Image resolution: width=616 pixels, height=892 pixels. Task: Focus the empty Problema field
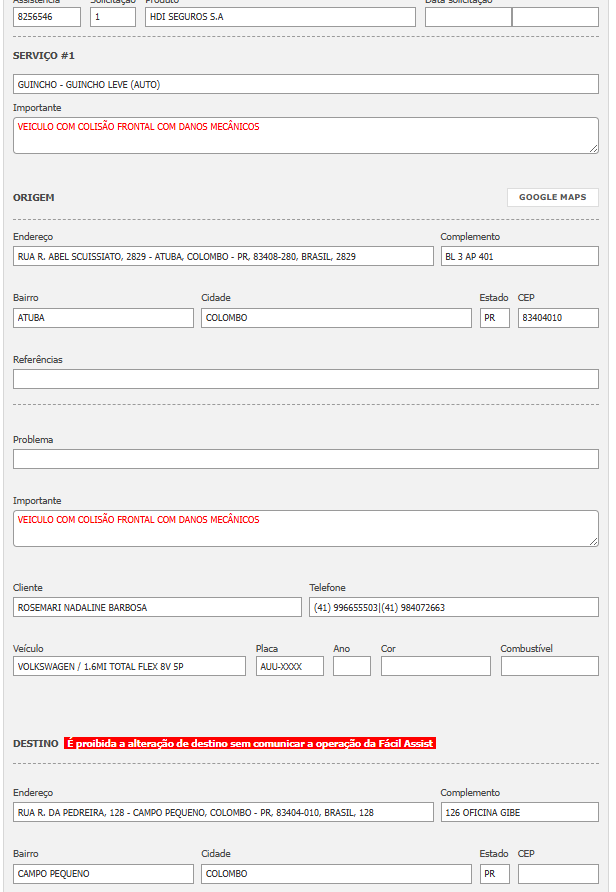[306, 459]
